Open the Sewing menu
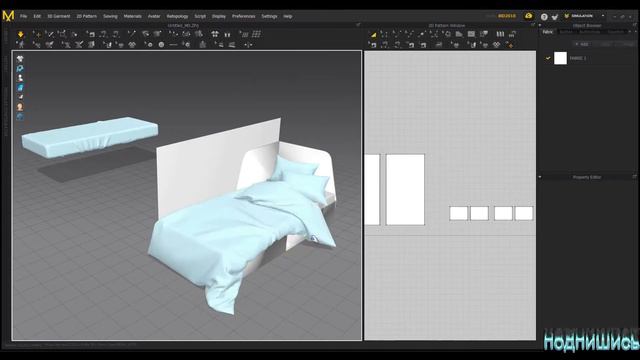This screenshot has height=360, width=640. 110,16
